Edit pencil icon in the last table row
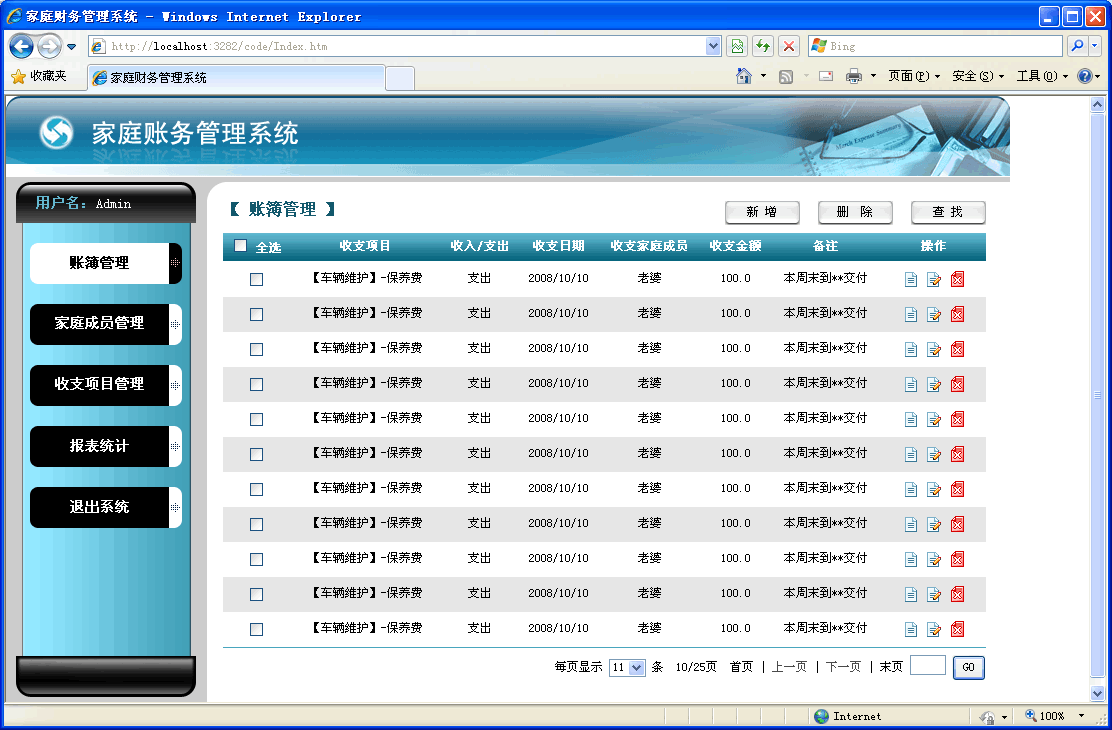1112x730 pixels. pos(934,629)
